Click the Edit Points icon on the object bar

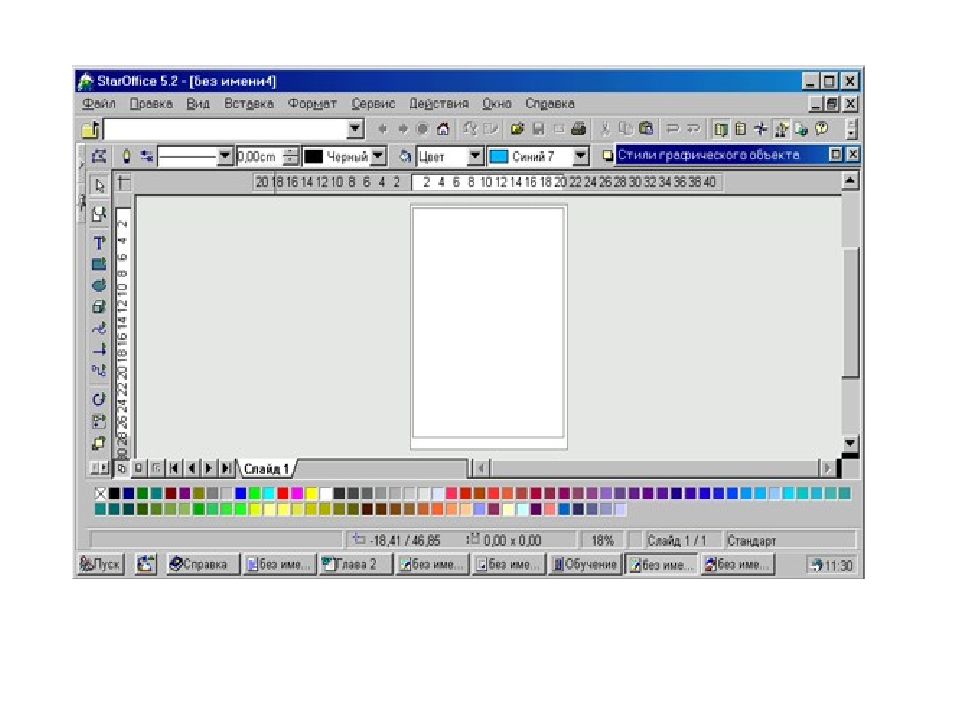coord(99,156)
